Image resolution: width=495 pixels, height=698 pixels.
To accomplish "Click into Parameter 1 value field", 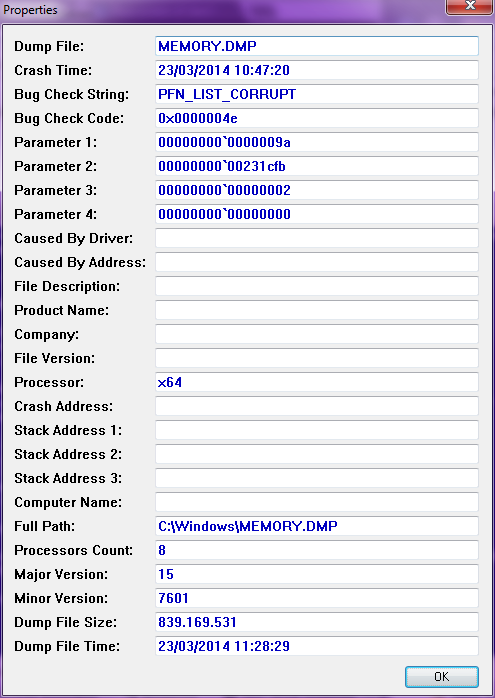I will [317, 142].
